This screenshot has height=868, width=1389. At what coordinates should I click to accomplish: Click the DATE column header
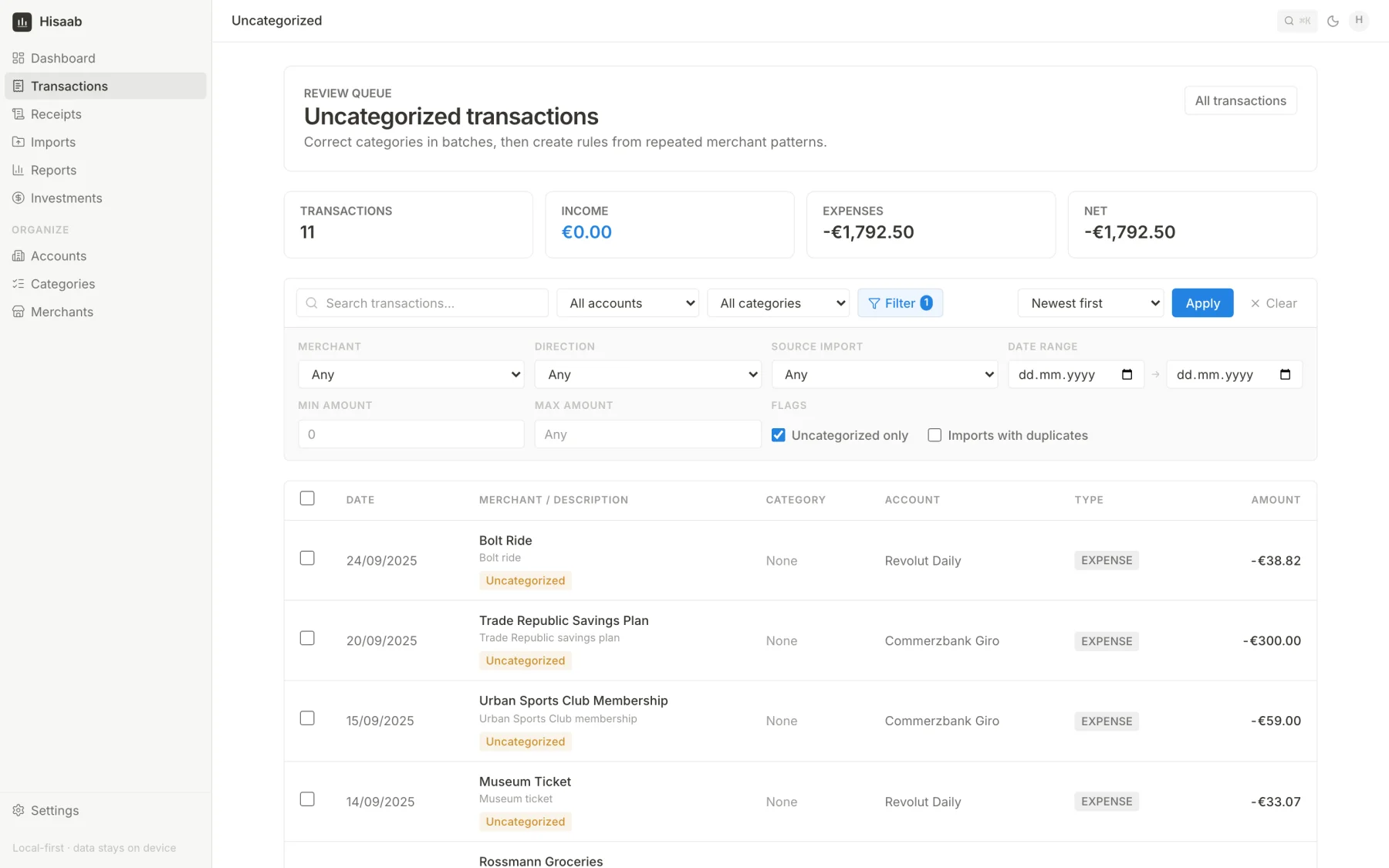point(360,500)
